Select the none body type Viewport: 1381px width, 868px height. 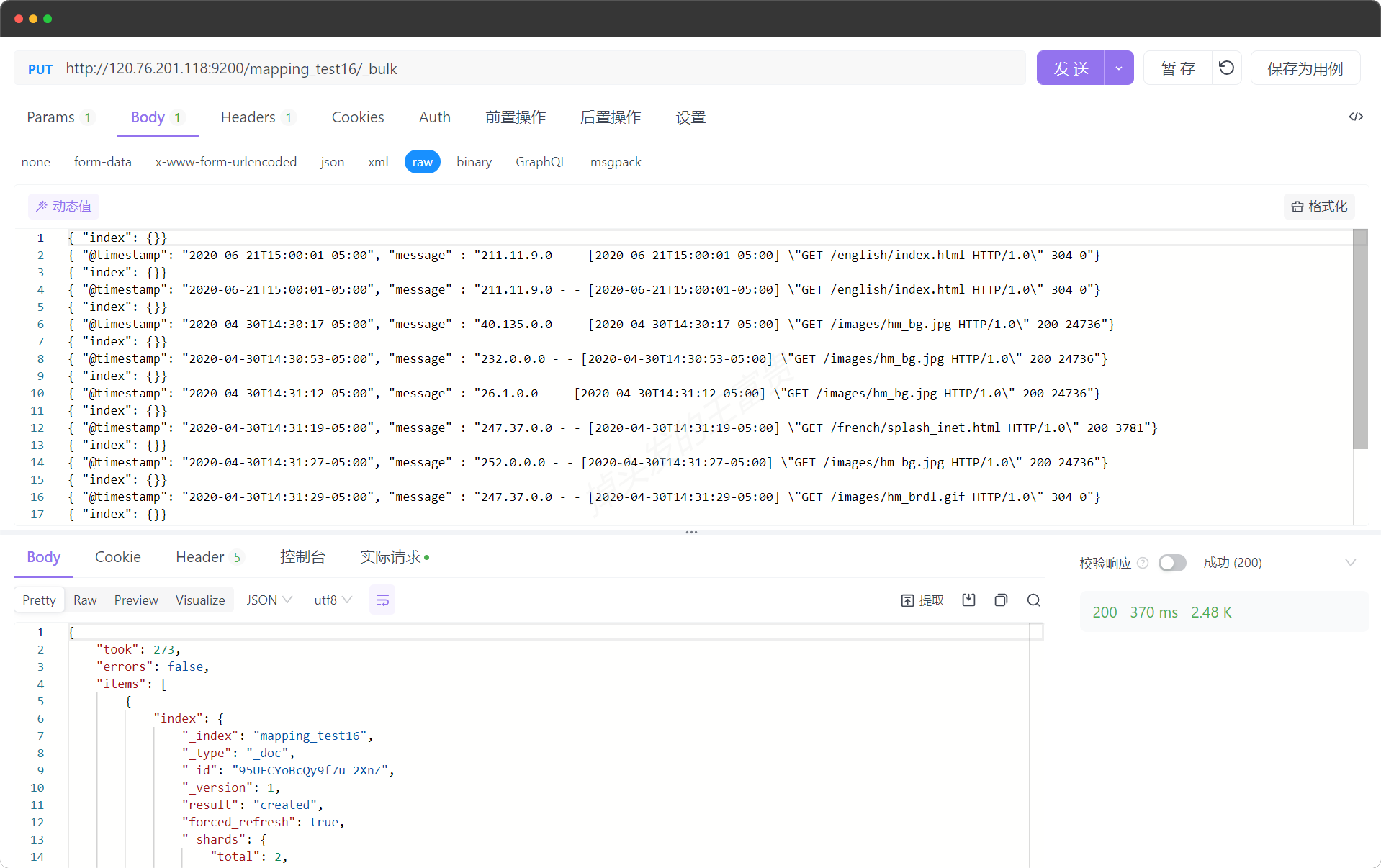coord(36,162)
